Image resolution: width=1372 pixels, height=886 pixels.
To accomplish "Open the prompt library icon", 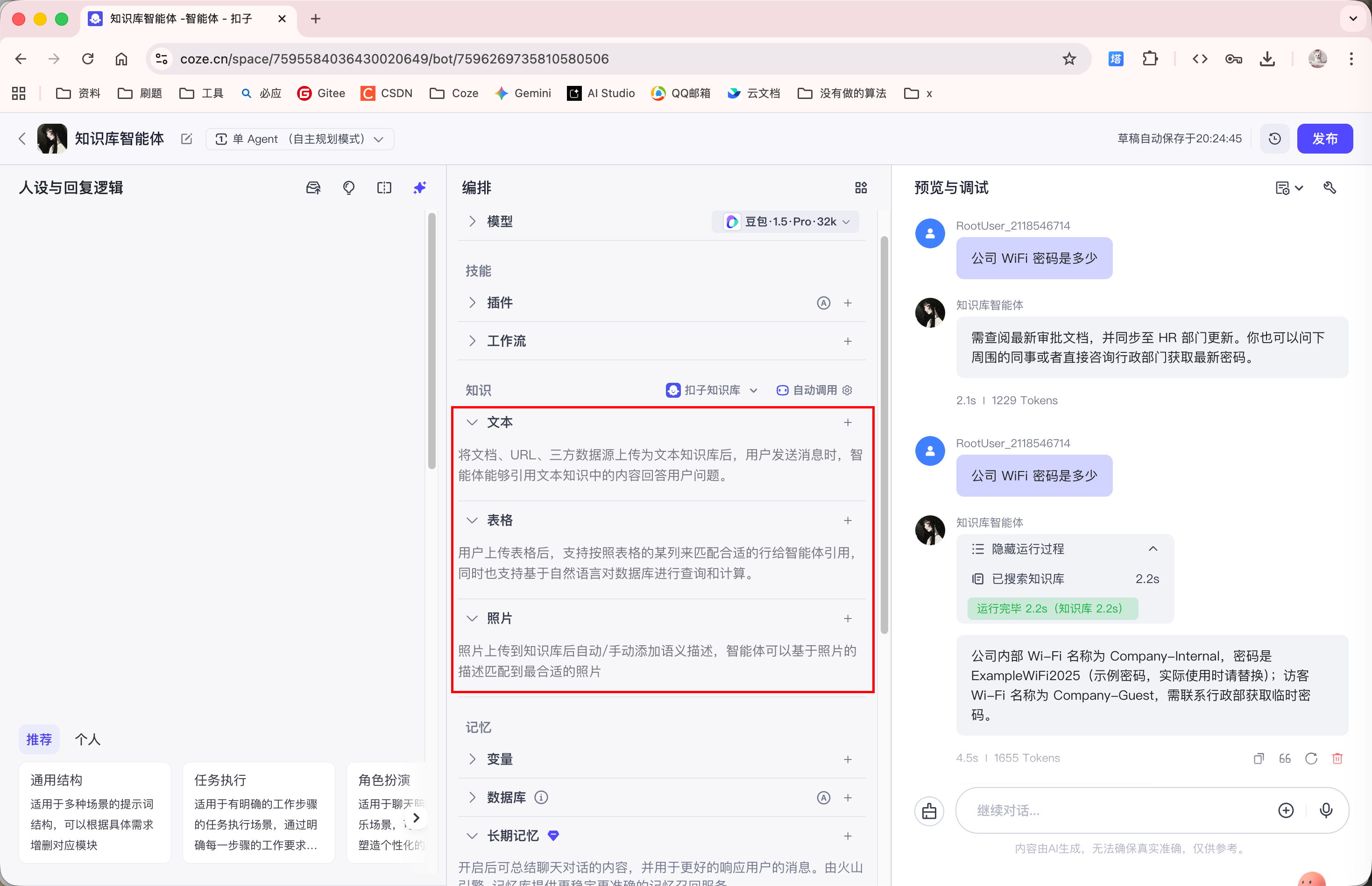I will (313, 188).
